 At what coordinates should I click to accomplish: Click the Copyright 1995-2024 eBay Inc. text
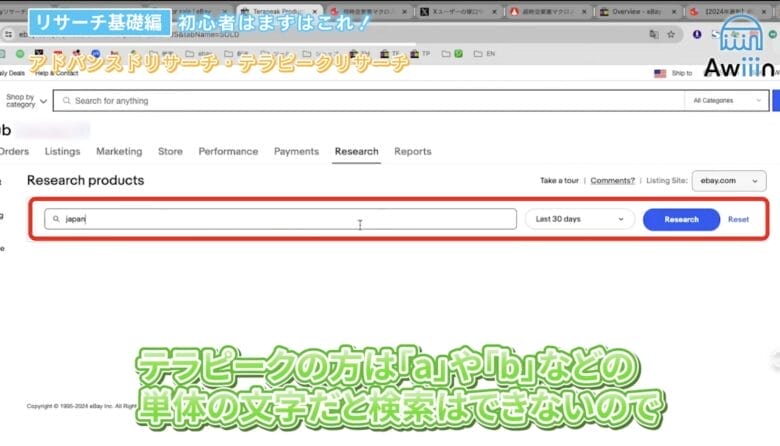pos(81,406)
